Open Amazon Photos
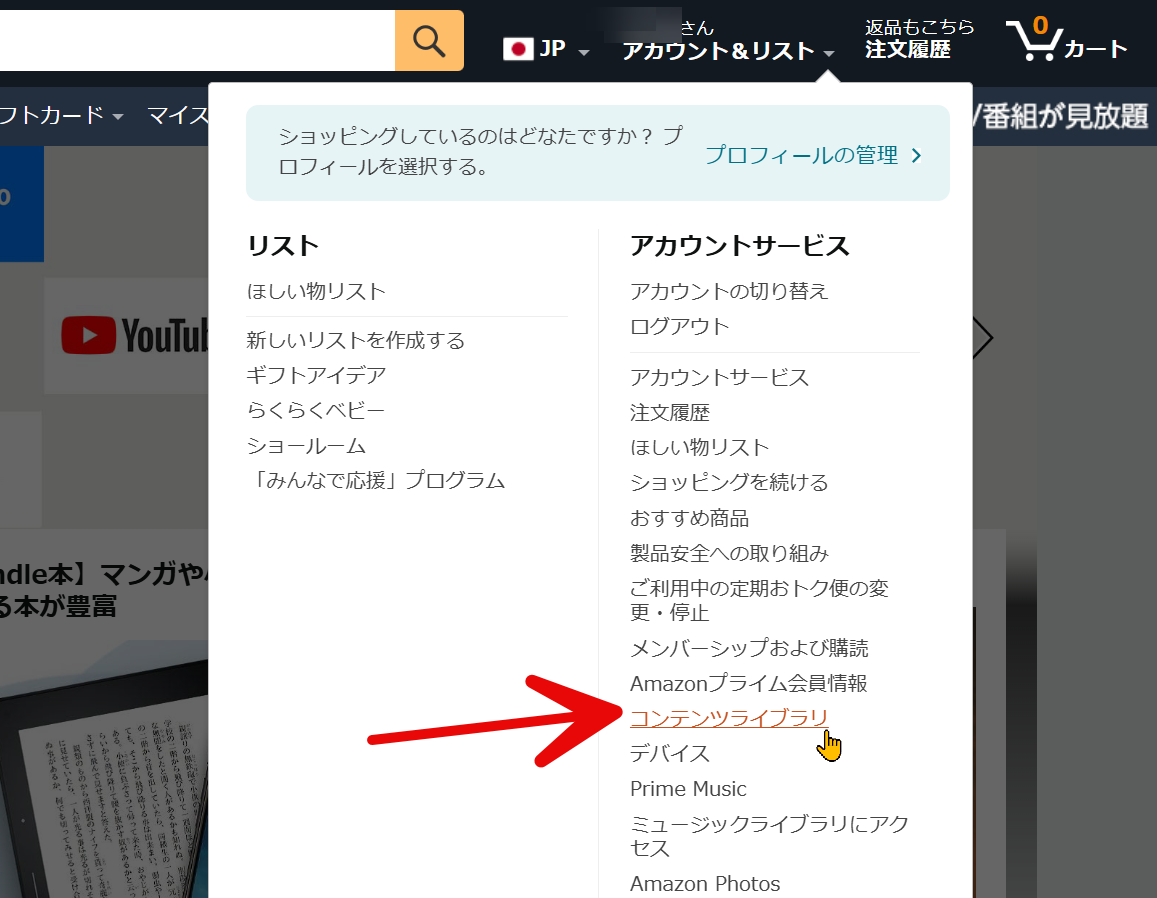 coord(705,883)
